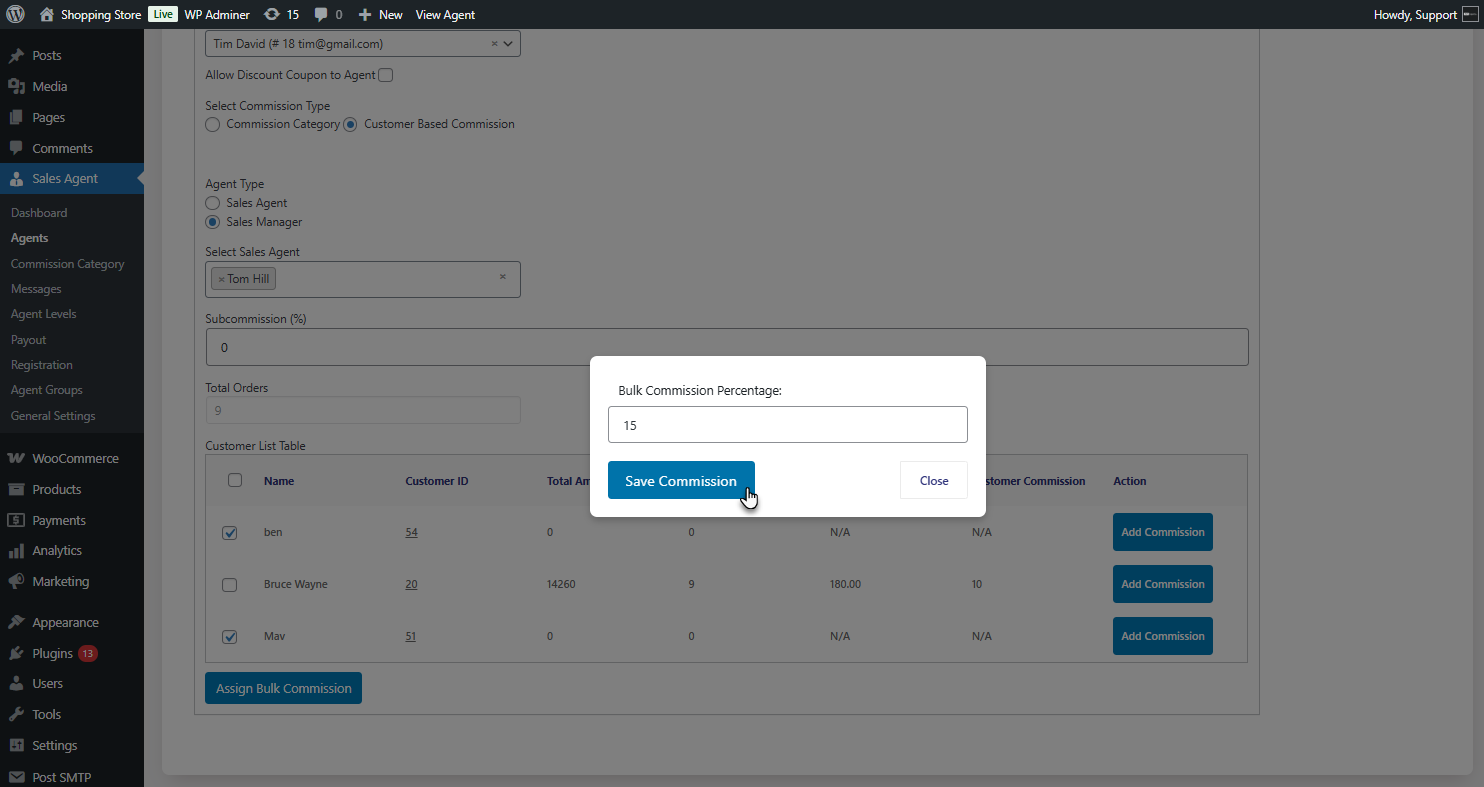
Task: Open the Select Sales Agent multi-select box
Action: click(363, 279)
